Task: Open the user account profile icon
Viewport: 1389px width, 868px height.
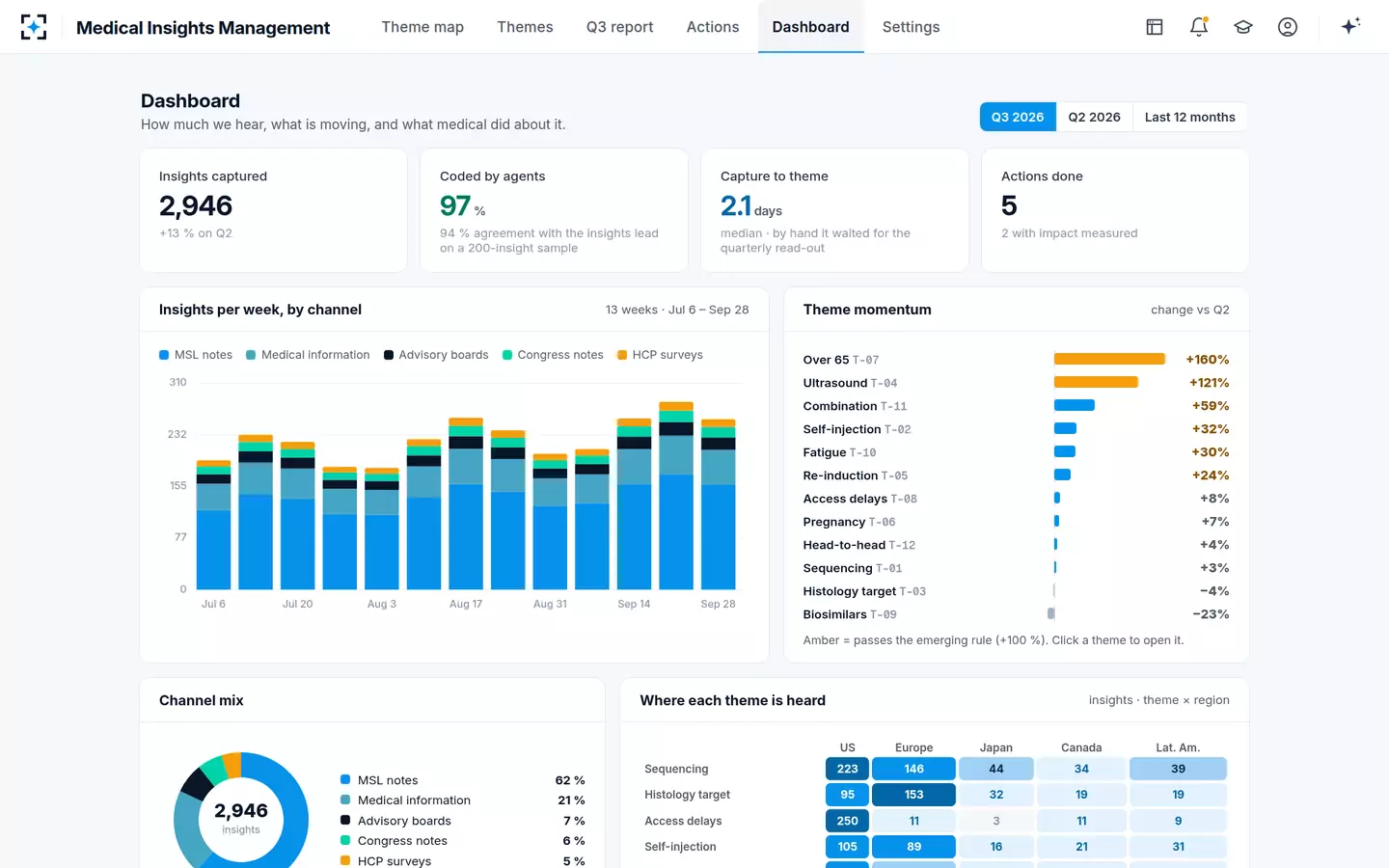Action: click(x=1288, y=27)
